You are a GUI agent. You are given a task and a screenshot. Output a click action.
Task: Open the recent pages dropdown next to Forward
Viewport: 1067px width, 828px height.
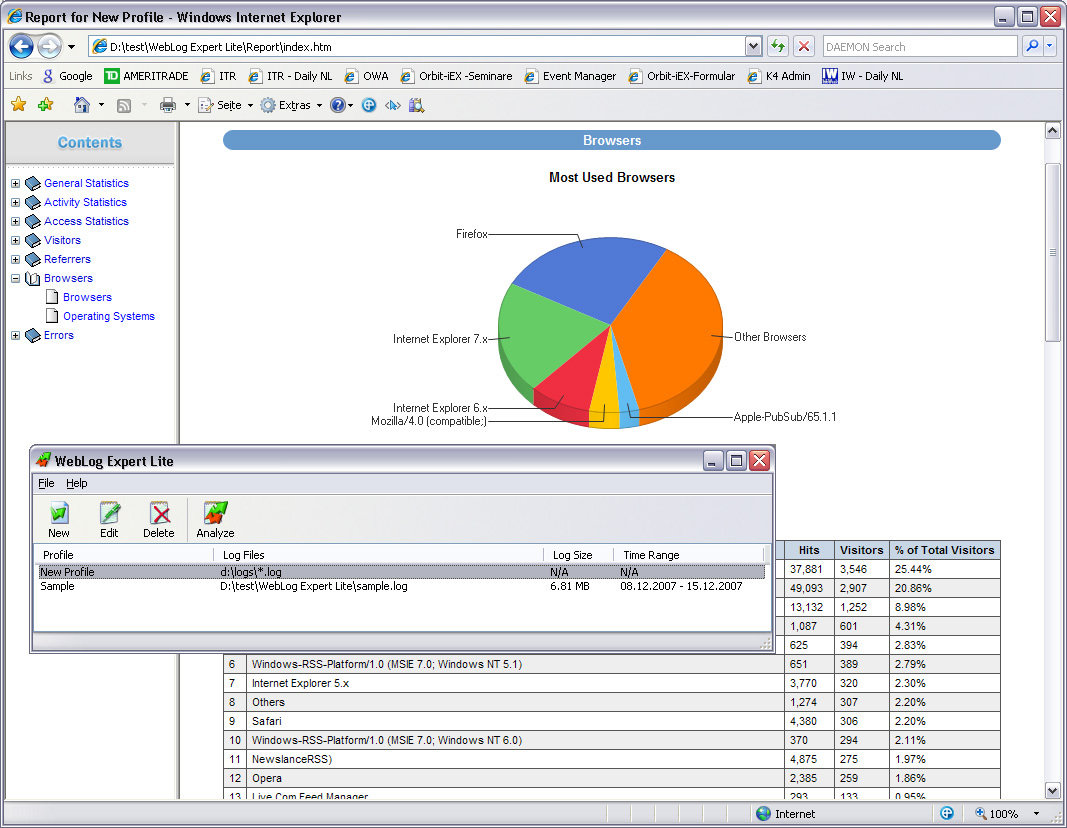click(x=71, y=47)
